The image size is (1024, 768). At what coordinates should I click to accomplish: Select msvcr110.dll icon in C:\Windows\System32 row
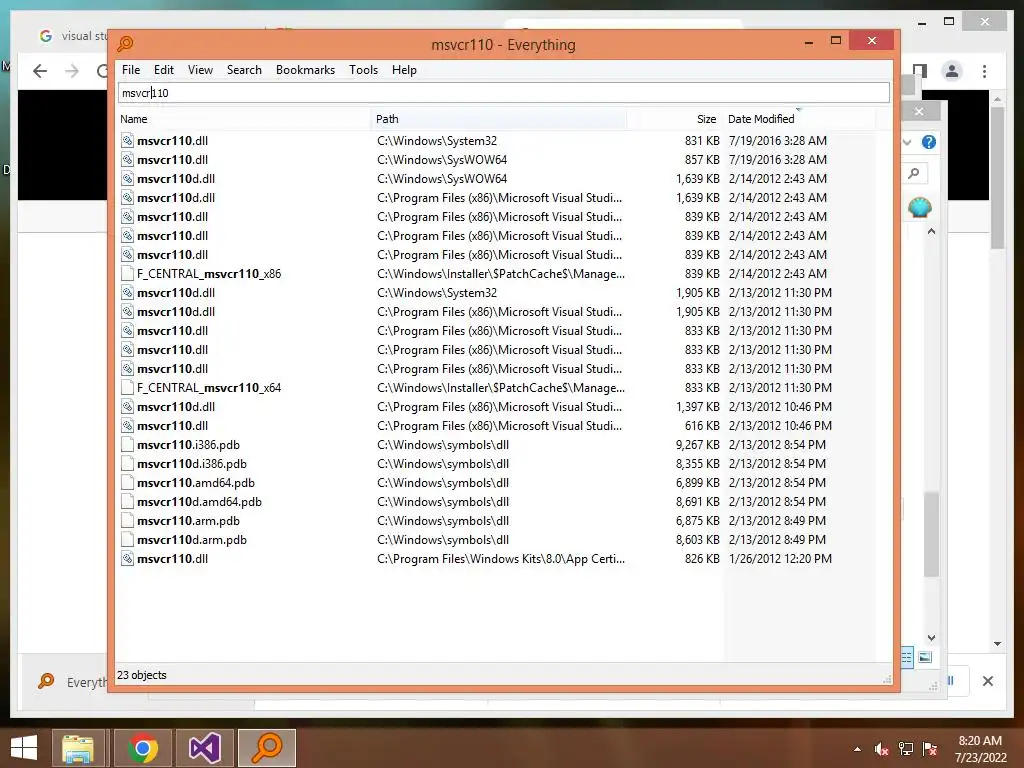127,140
